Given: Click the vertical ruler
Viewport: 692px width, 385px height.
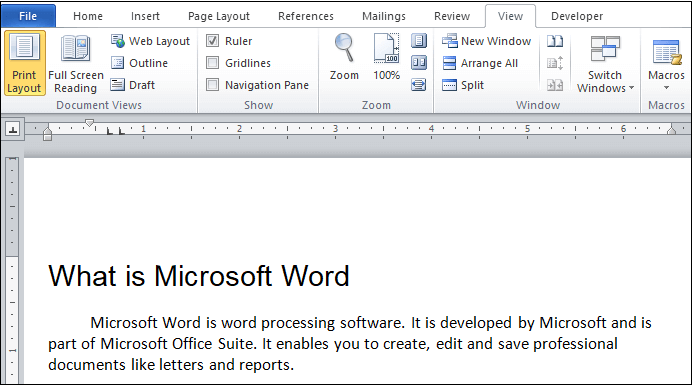Looking at the screenshot, I should [x=12, y=270].
